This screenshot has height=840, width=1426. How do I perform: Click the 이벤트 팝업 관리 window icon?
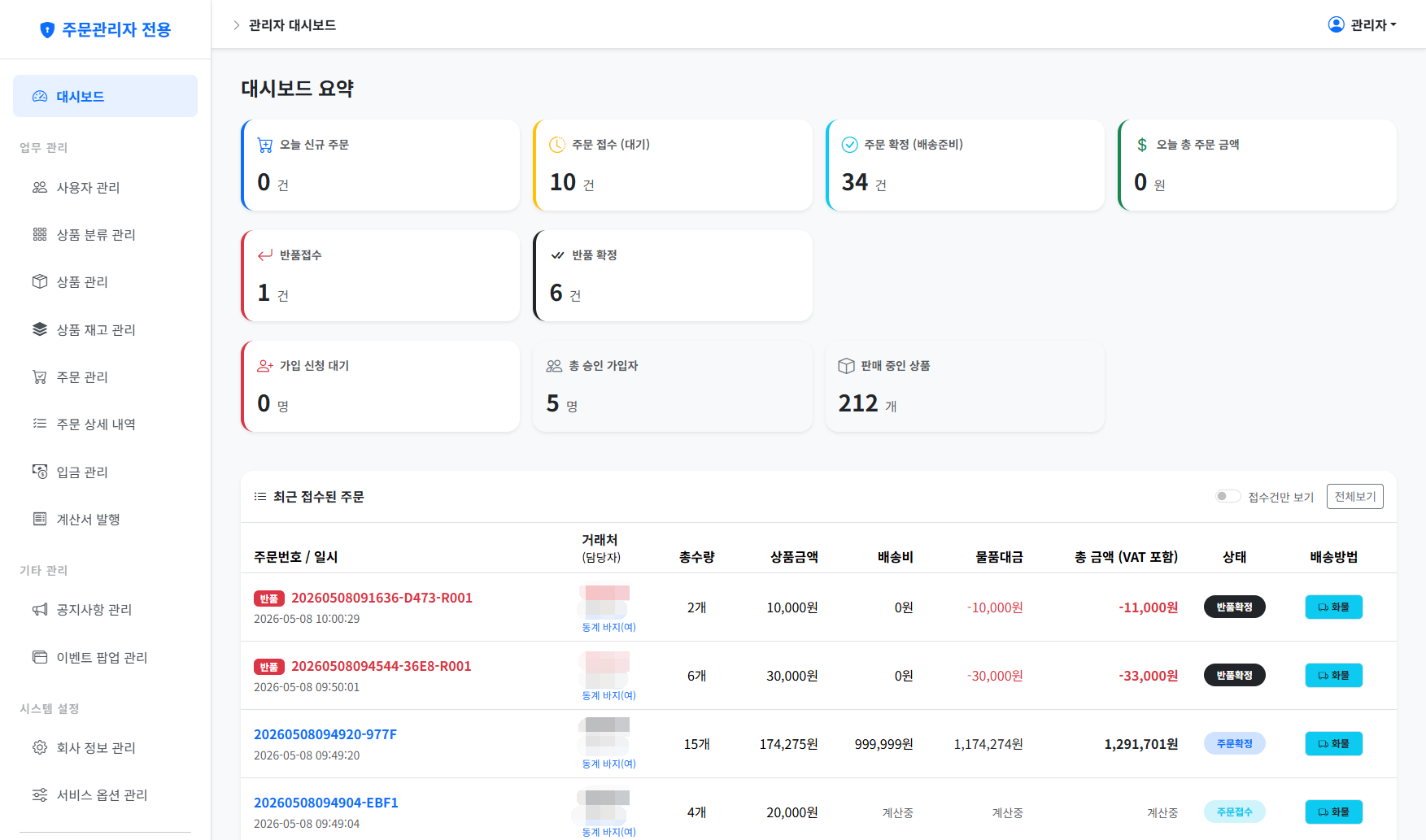[x=40, y=657]
